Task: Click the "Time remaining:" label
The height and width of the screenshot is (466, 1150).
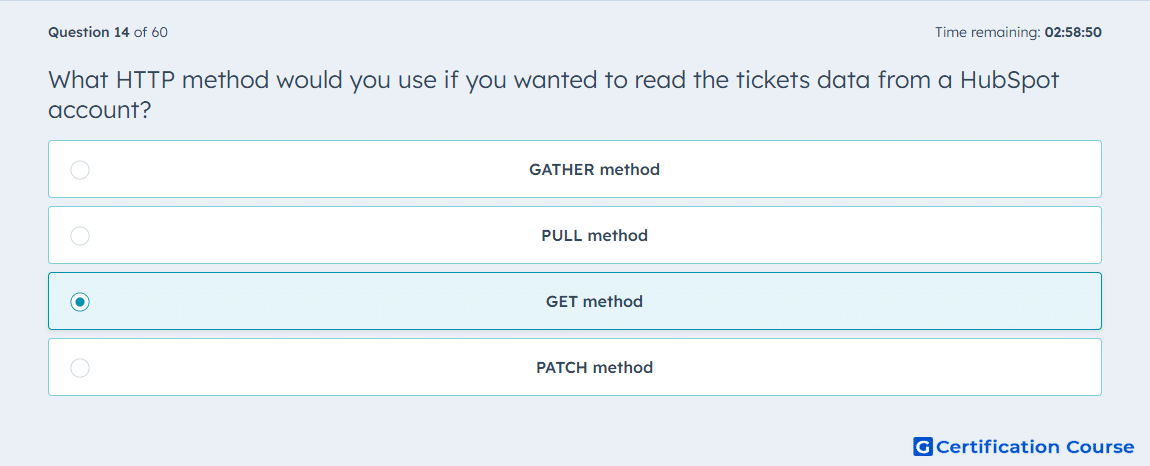Action: point(987,32)
